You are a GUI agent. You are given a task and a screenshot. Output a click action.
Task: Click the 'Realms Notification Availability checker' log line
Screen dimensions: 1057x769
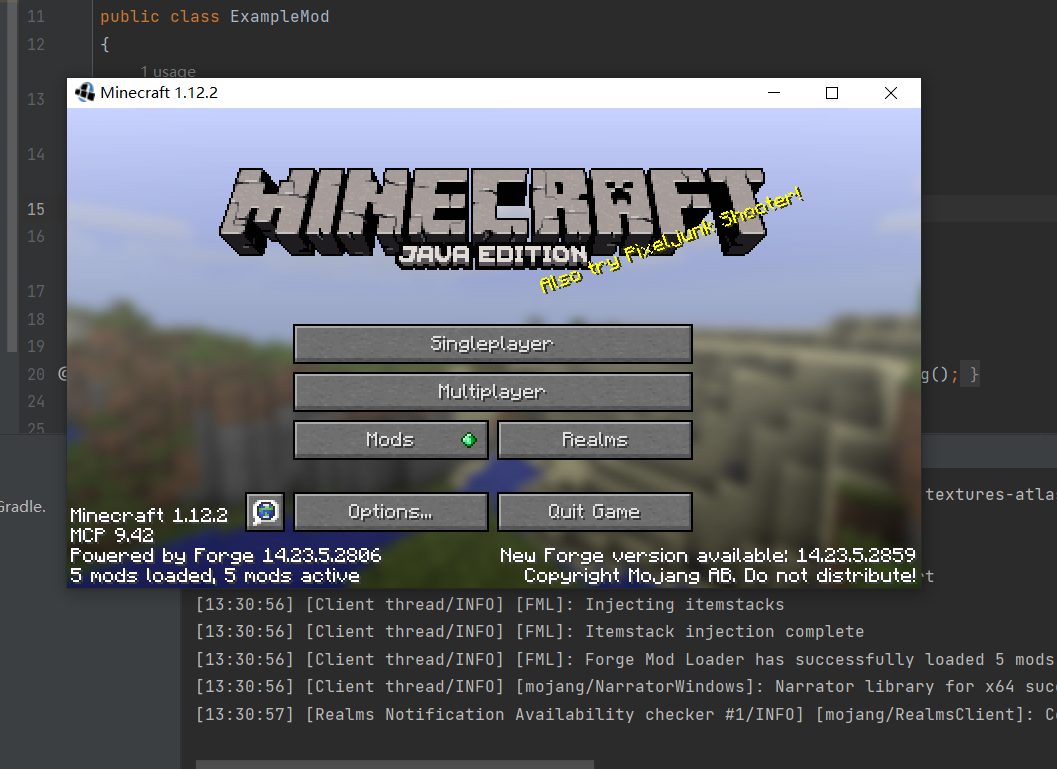tap(626, 714)
